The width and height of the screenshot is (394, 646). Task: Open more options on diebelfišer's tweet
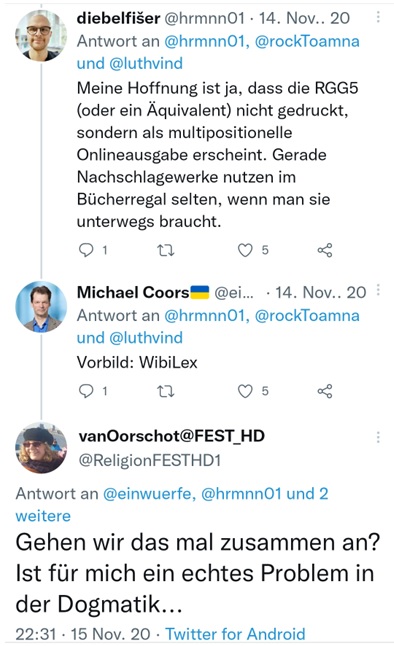(x=378, y=17)
